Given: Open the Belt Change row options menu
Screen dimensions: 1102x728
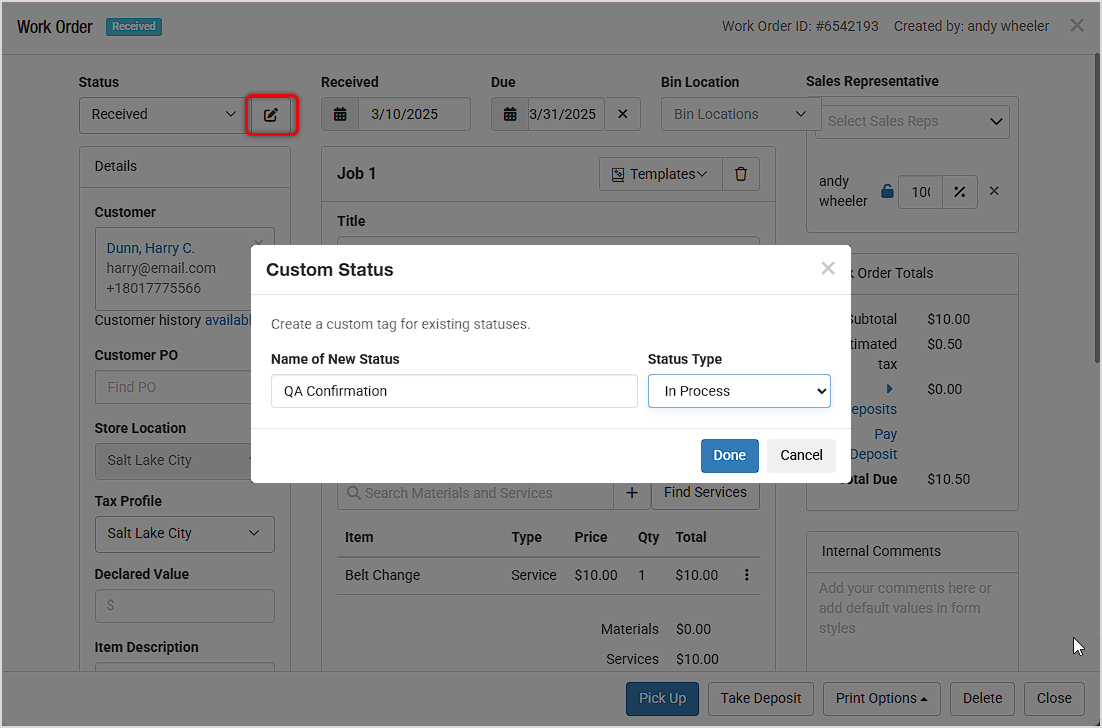Looking at the screenshot, I should (x=746, y=575).
